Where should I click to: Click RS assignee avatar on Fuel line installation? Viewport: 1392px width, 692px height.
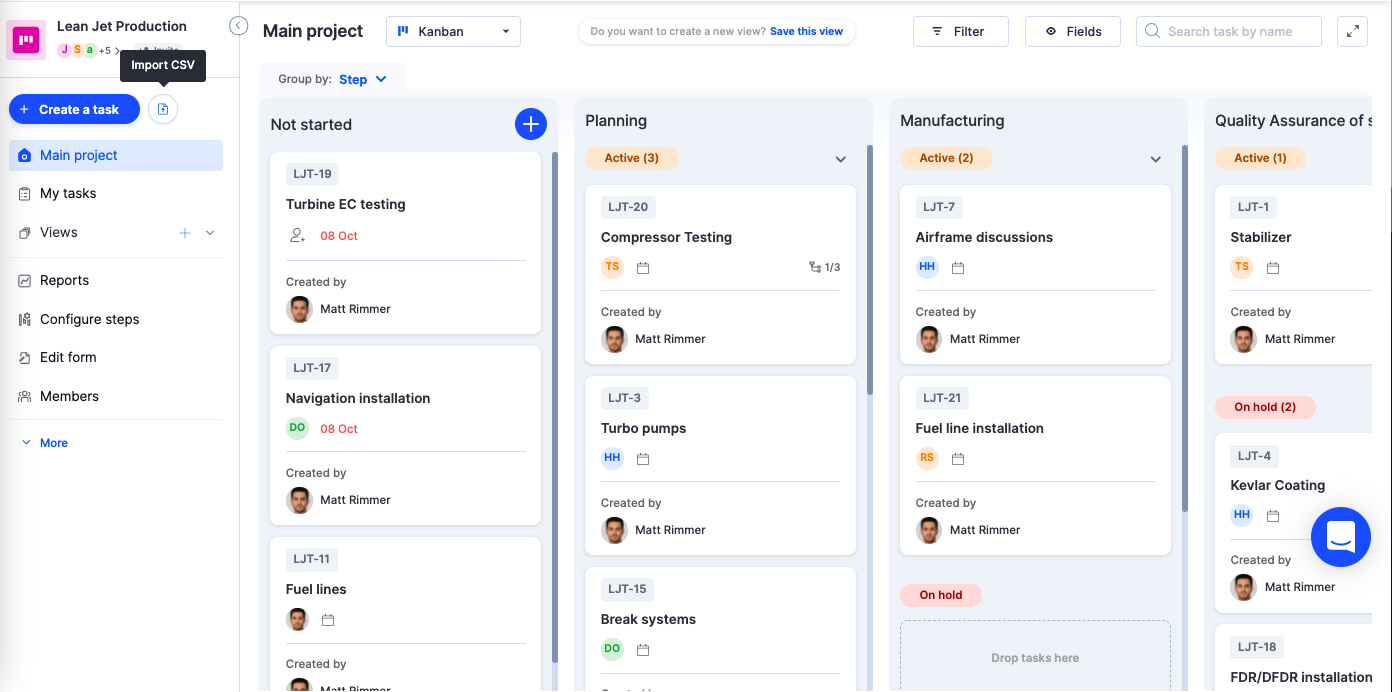click(x=927, y=458)
